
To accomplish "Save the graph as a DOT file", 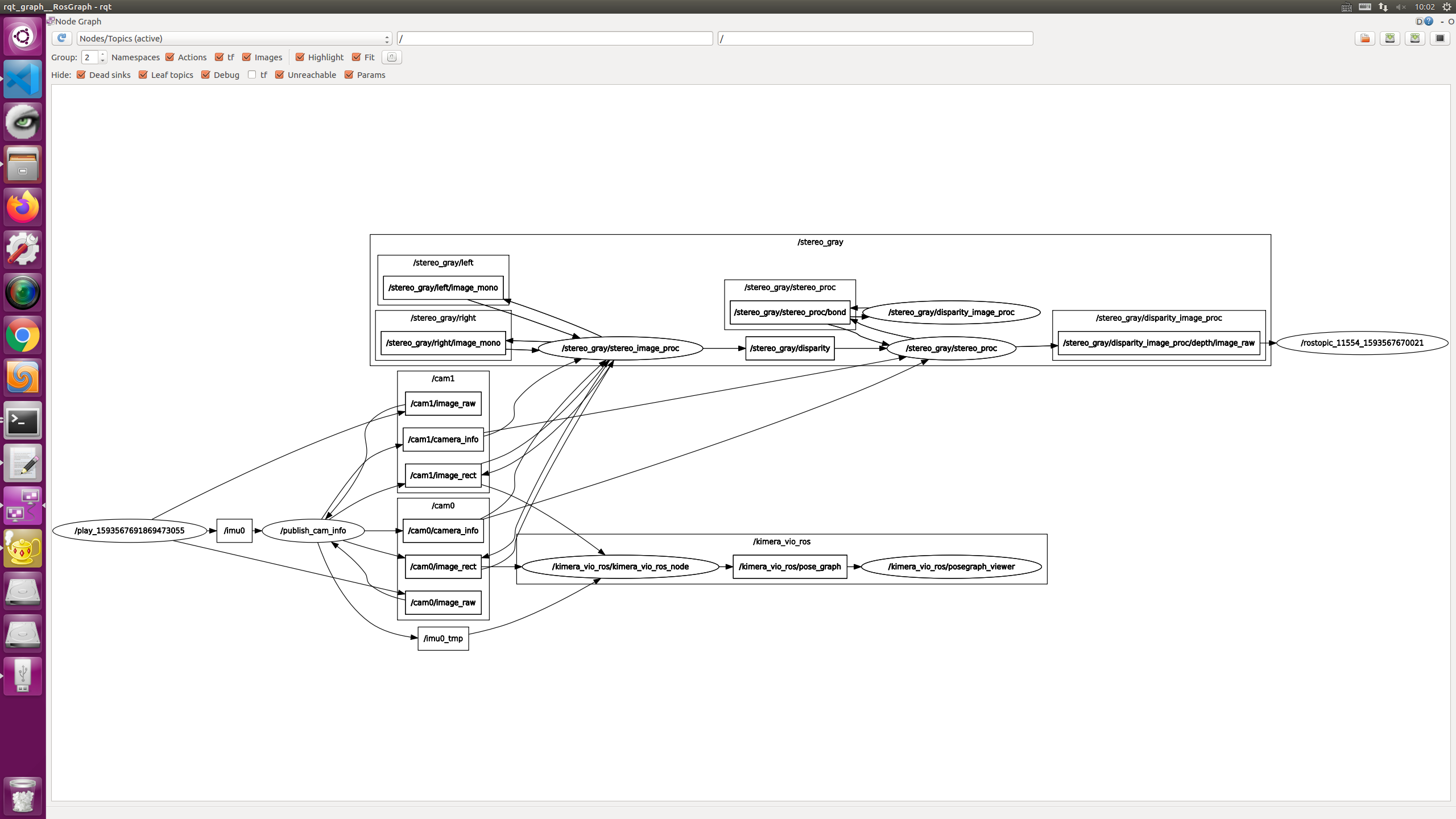I will 1389,38.
